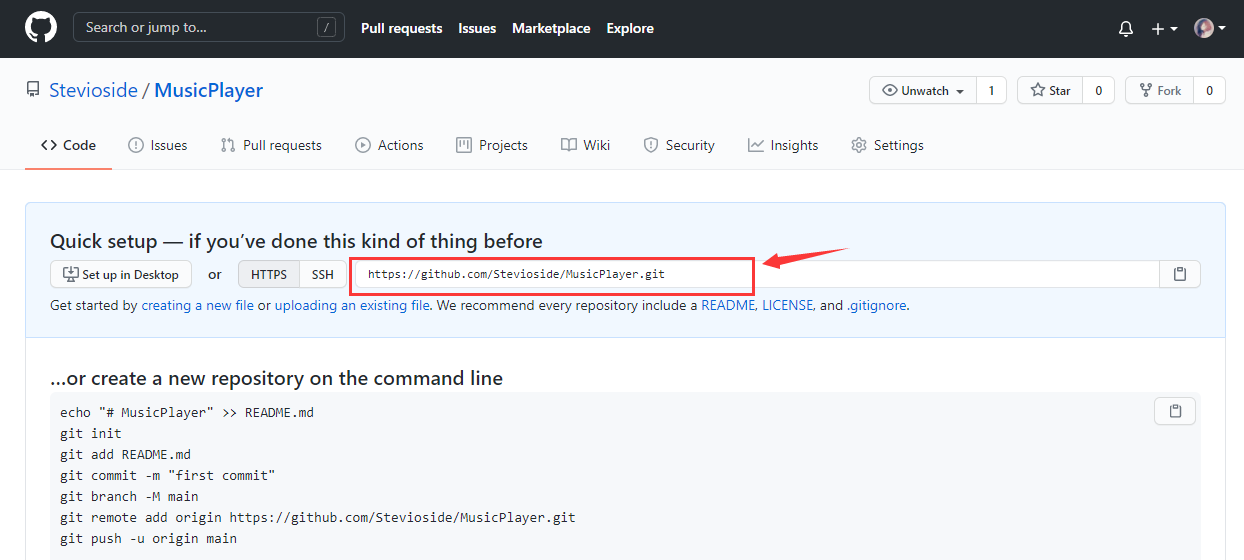Click the repository URL text field
The height and width of the screenshot is (560, 1244).
coord(758,274)
